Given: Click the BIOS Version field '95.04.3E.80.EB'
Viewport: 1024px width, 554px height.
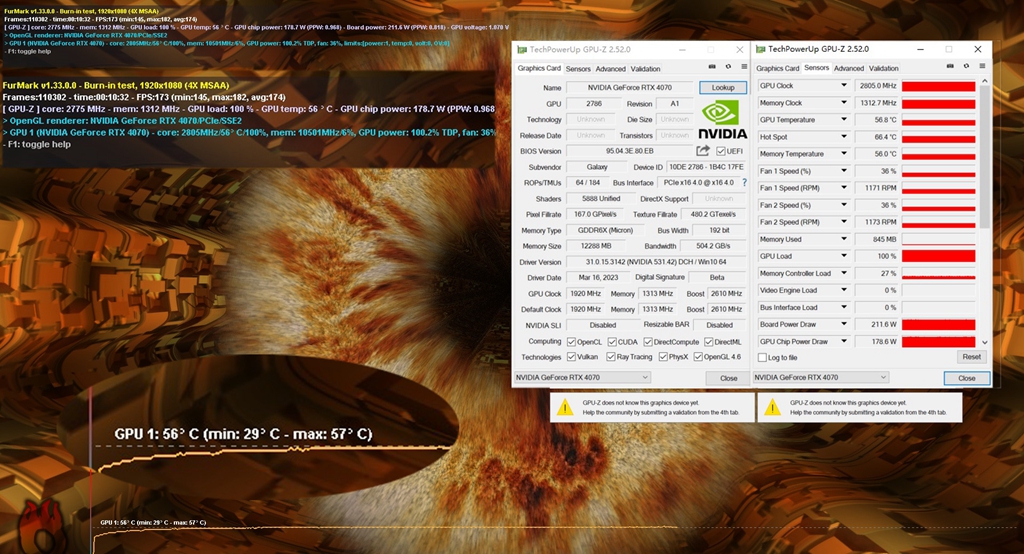Looking at the screenshot, I should coord(630,151).
